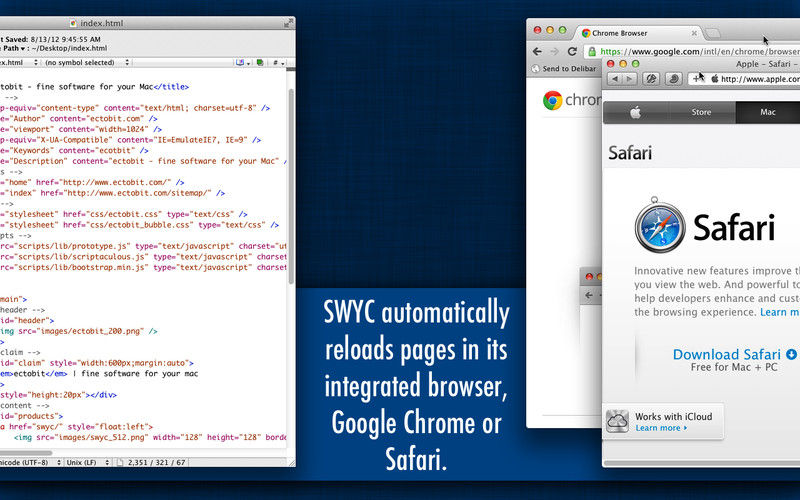This screenshot has height=500, width=800.
Task: Click the code line containing css/ectobit_bubble.css
Action: pyautogui.click(x=140, y=225)
